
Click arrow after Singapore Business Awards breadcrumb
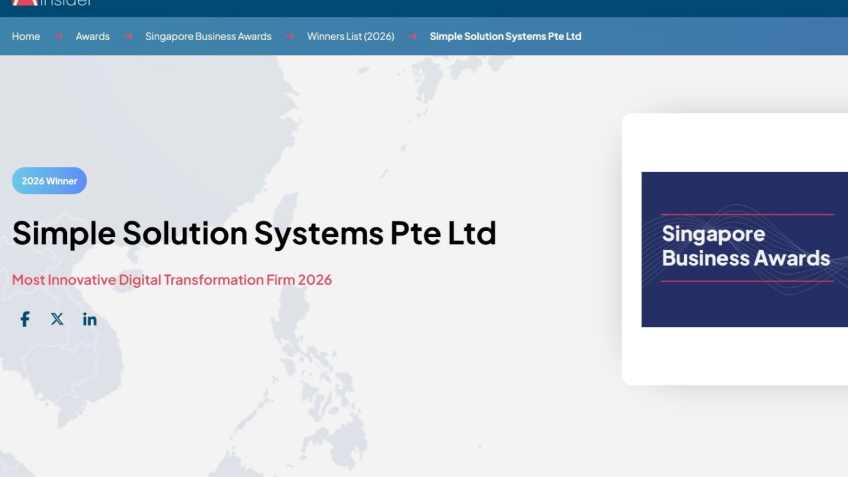coord(289,37)
